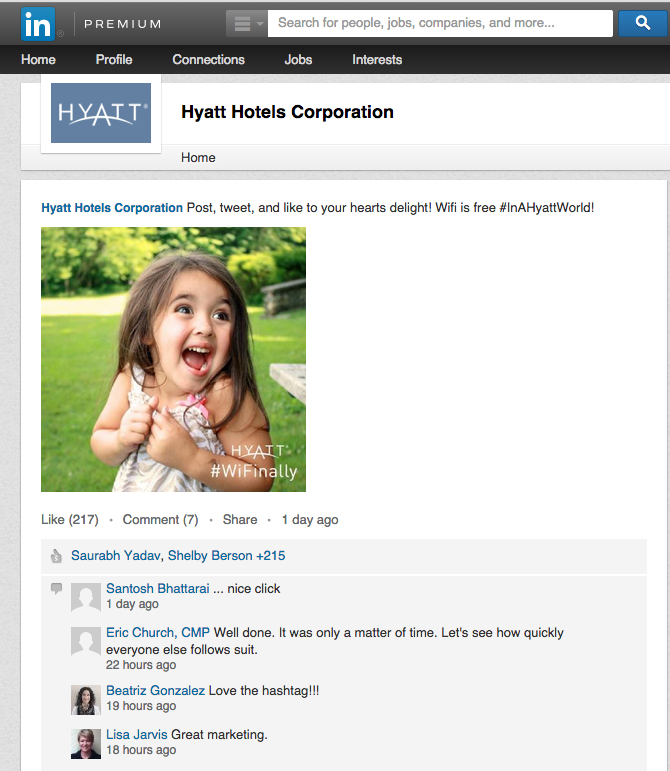
Task: Click Eric Church's avatar placeholder
Action: click(x=86, y=641)
